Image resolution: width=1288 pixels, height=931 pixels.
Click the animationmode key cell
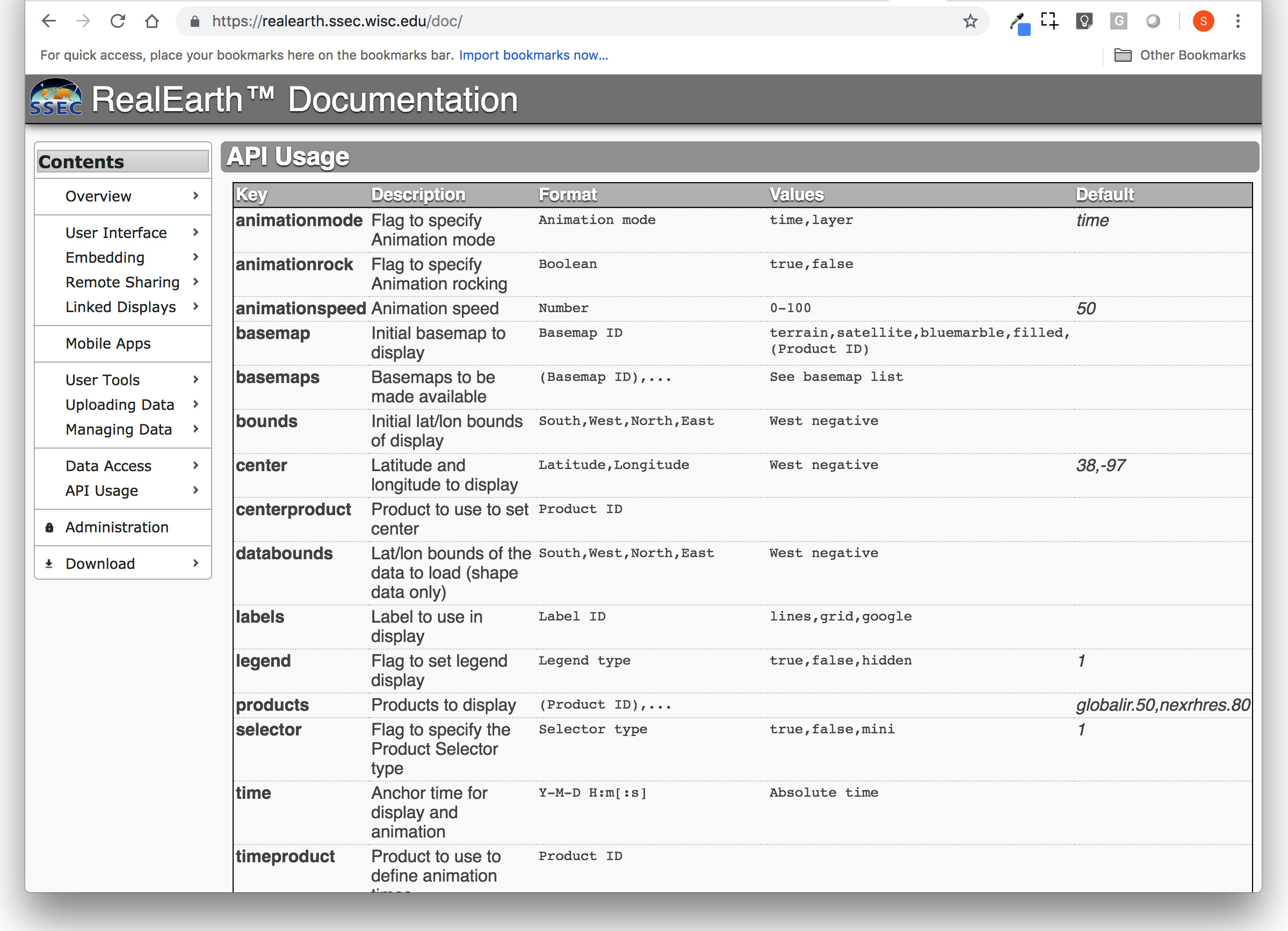click(299, 220)
